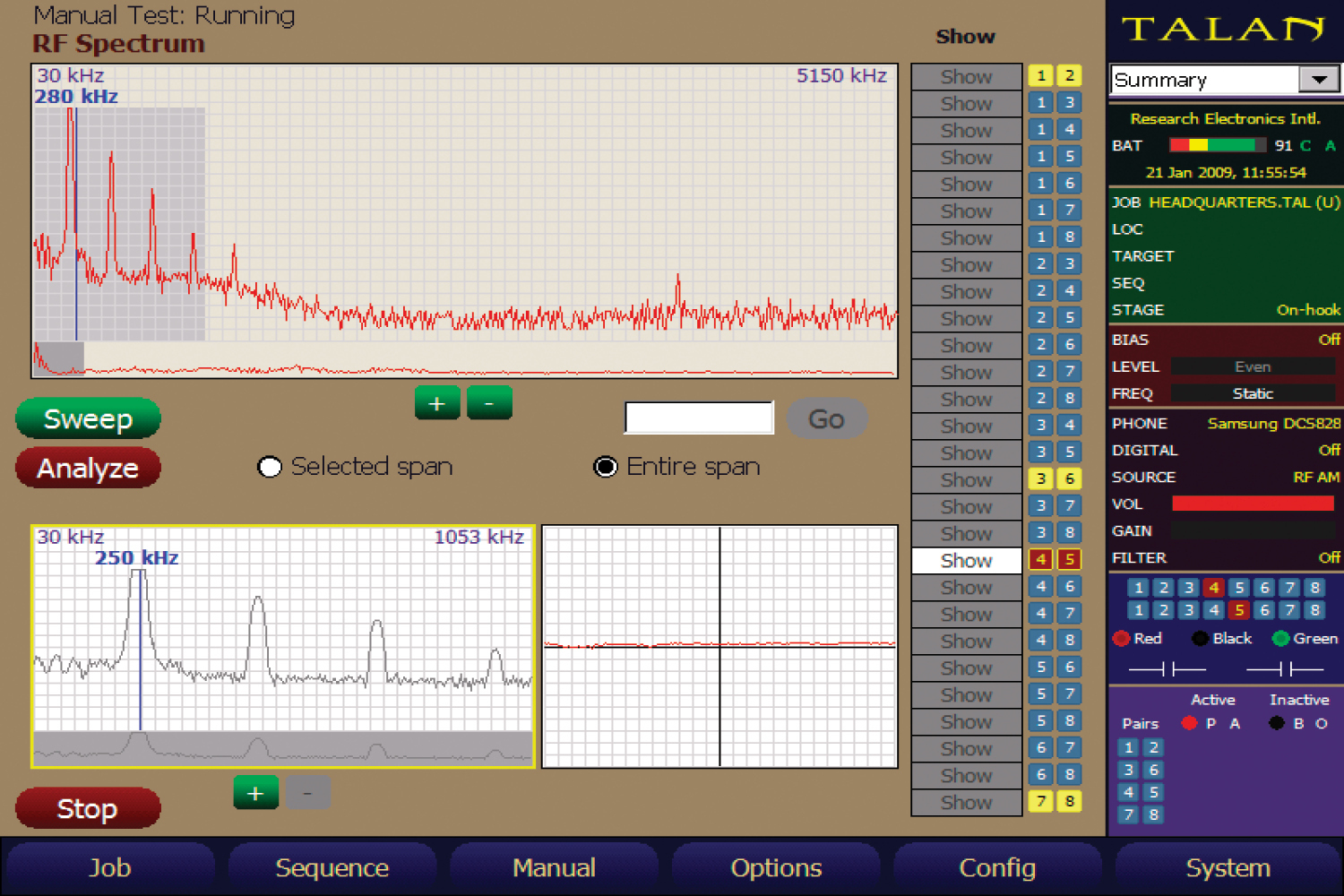Open the FREQ Static selector
This screenshot has height=896, width=1344.
tap(1253, 393)
